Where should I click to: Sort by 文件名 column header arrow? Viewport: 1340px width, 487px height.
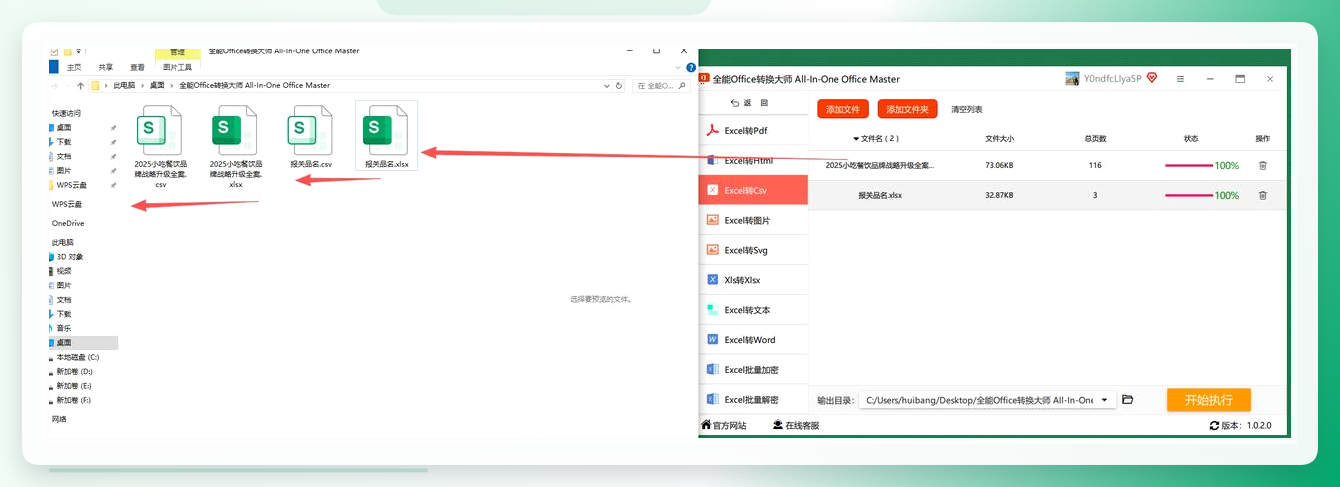(856, 139)
